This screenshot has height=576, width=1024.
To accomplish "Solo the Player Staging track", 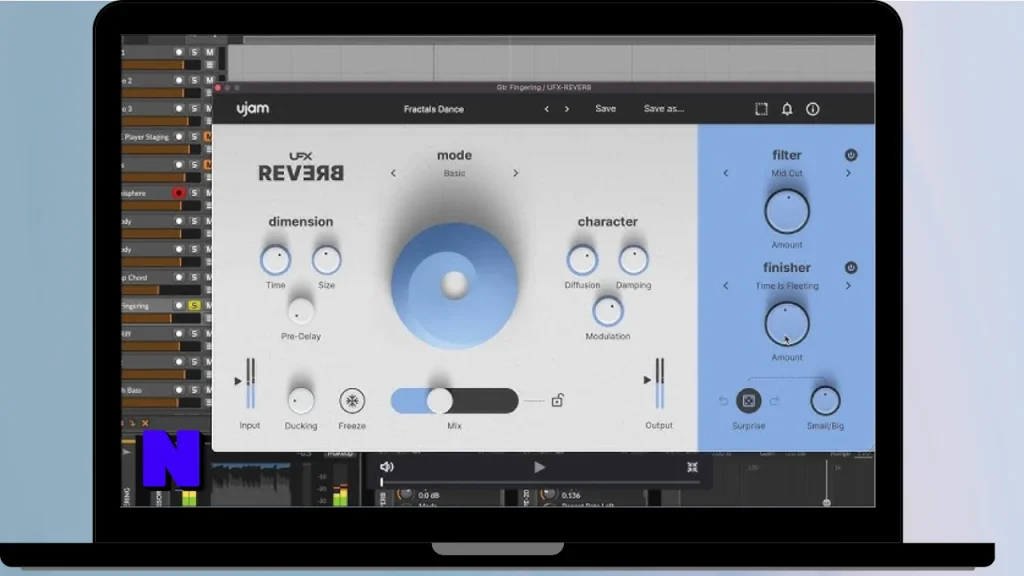I will [194, 137].
